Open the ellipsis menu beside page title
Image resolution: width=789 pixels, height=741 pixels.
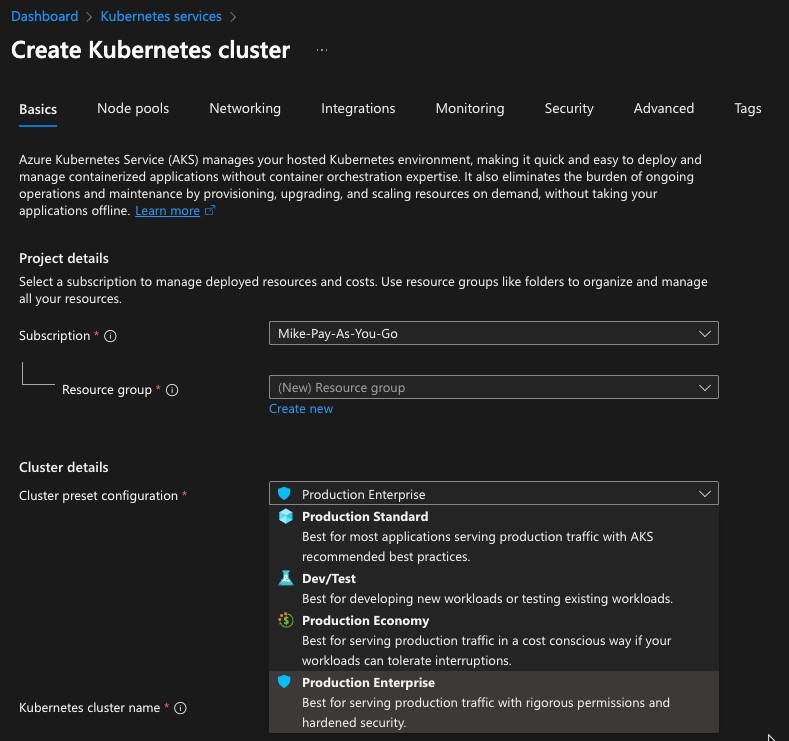(322, 50)
